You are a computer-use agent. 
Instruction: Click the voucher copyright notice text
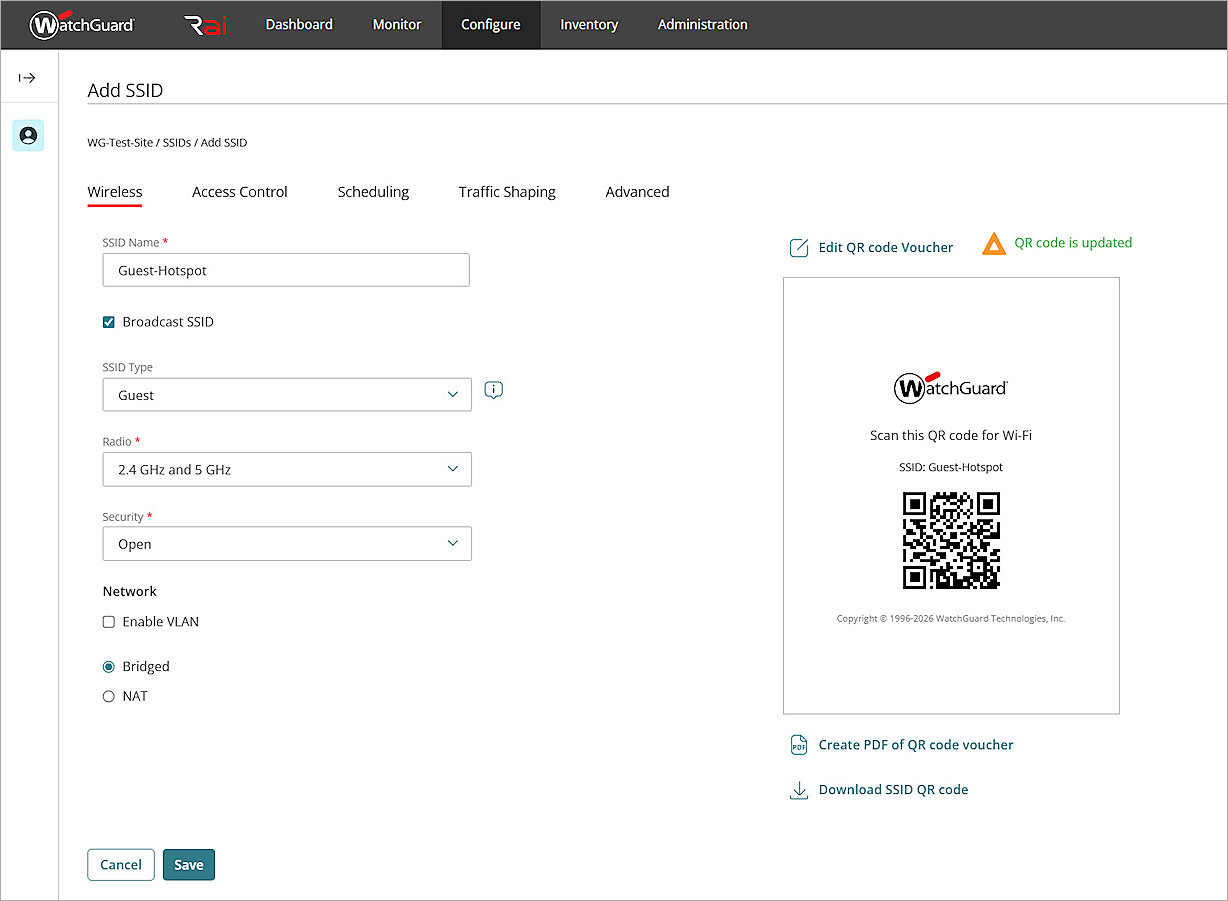(951, 619)
